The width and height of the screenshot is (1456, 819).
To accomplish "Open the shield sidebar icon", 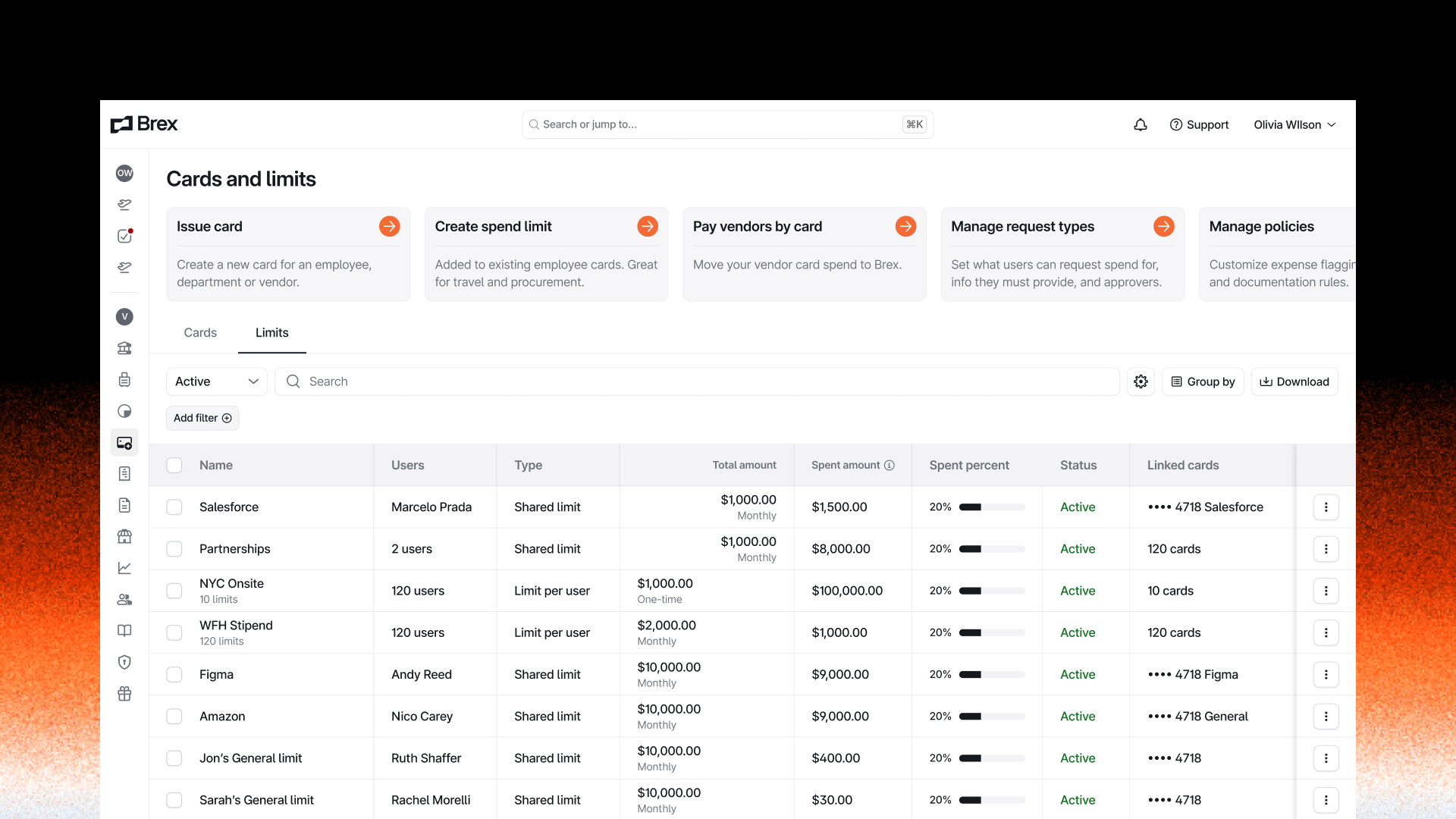I will (124, 662).
